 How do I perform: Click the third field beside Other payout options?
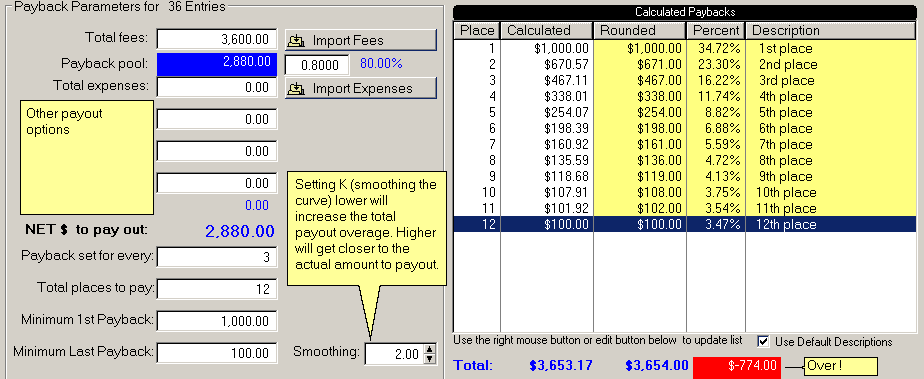(216, 183)
